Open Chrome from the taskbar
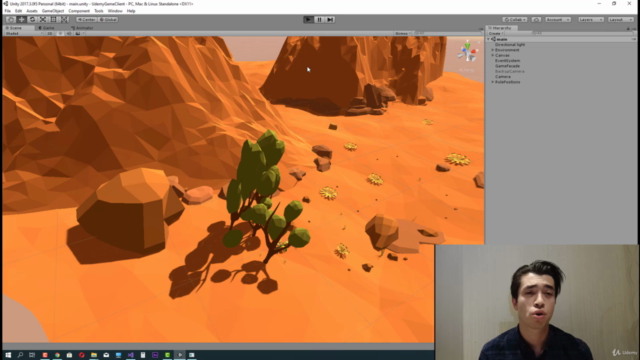This screenshot has width=640, height=360. (57, 355)
